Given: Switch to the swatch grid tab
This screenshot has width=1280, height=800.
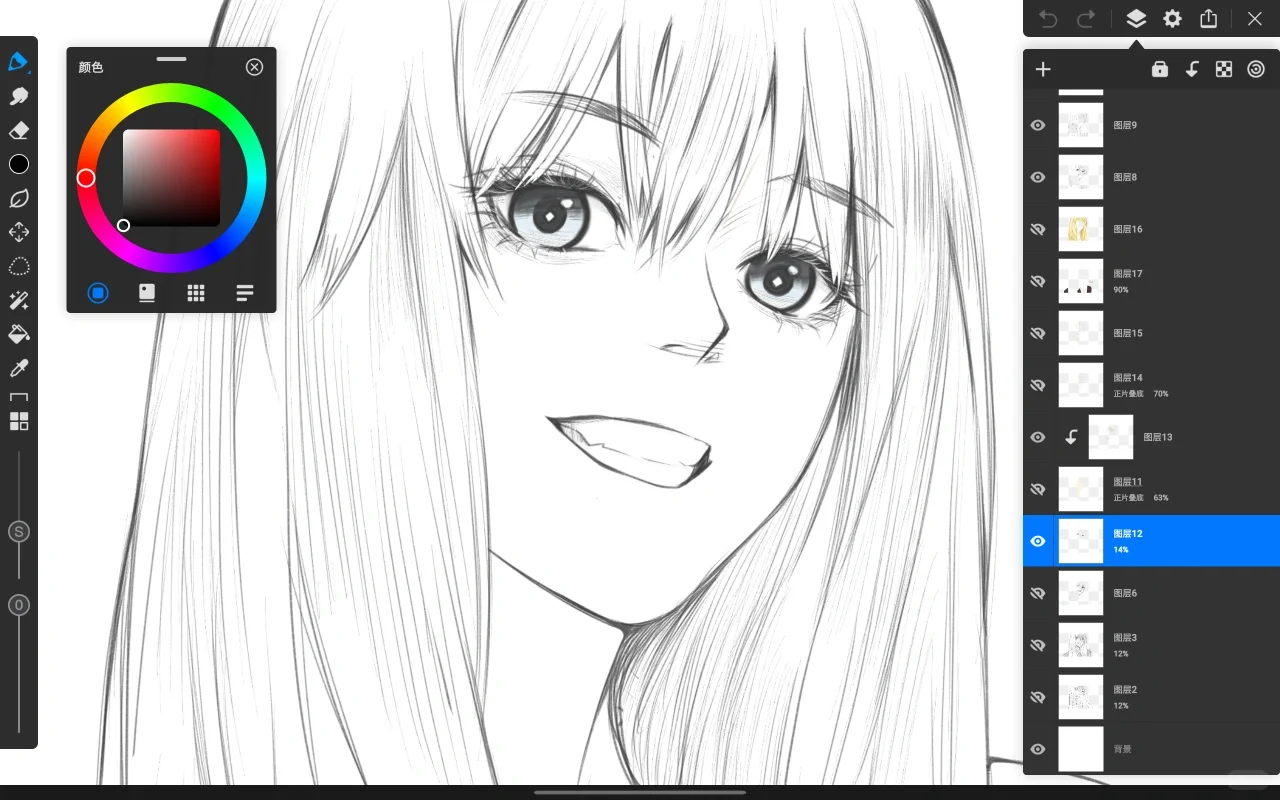Looking at the screenshot, I should pyautogui.click(x=196, y=293).
